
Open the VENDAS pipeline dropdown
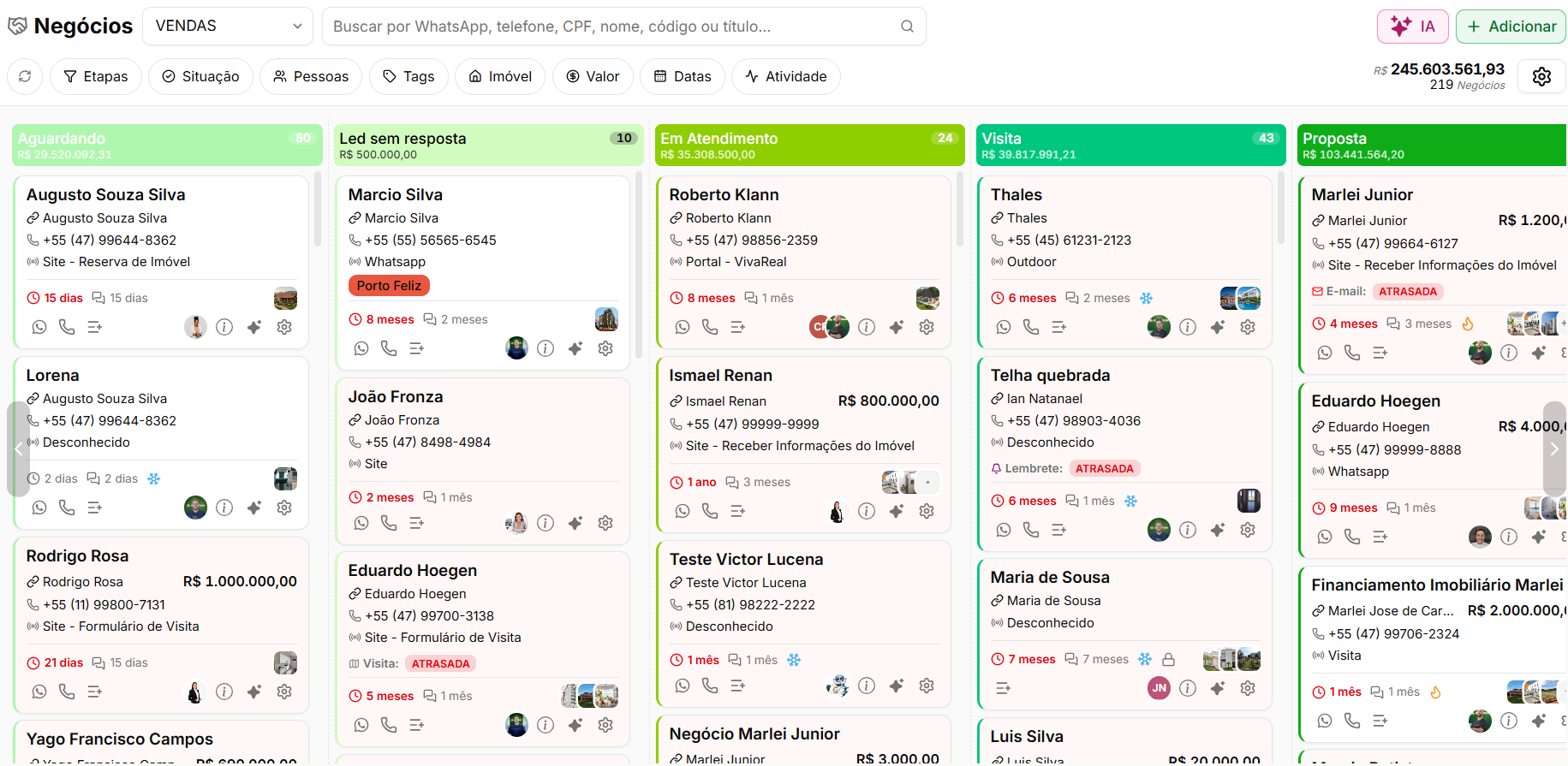click(228, 26)
